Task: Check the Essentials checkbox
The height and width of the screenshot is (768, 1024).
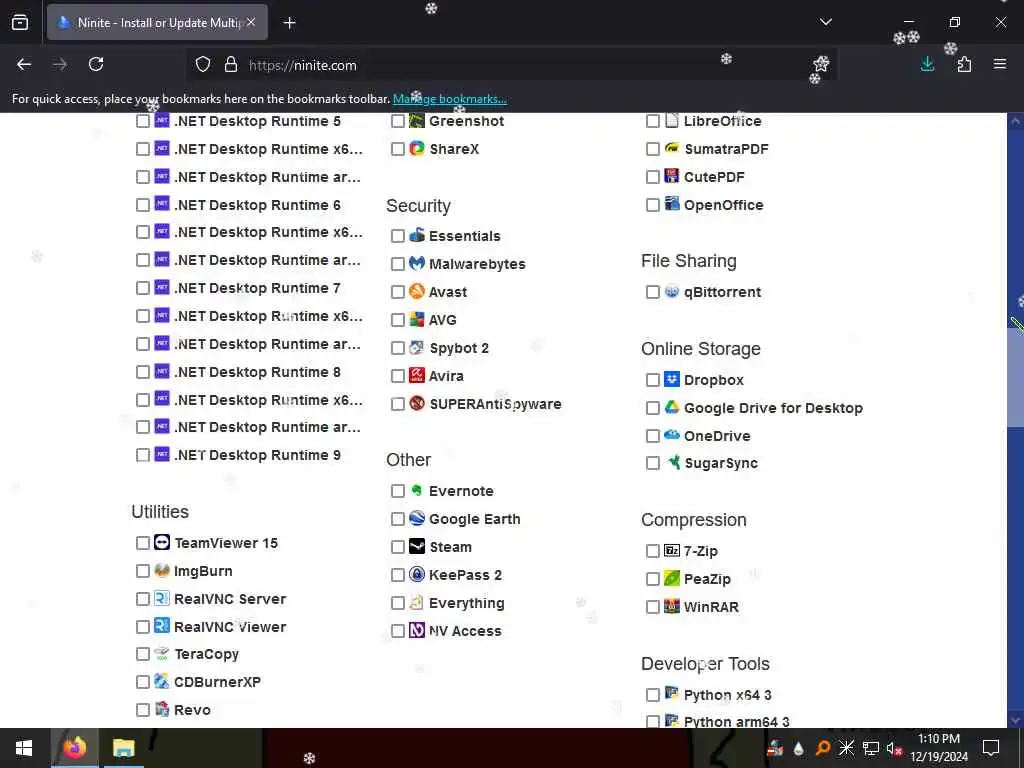Action: pyautogui.click(x=398, y=236)
